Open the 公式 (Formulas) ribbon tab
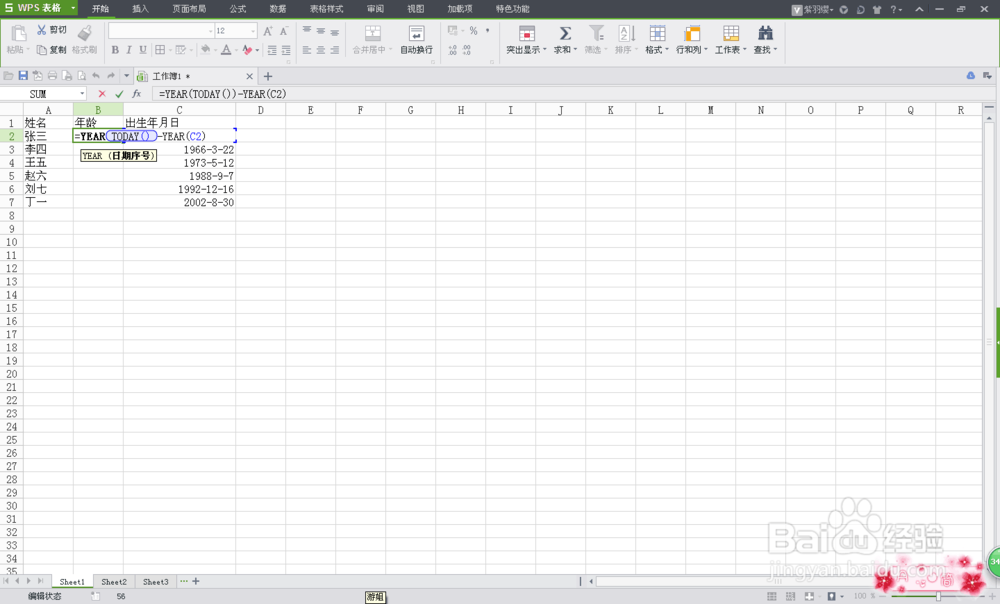The height and width of the screenshot is (604, 1000). (238, 9)
